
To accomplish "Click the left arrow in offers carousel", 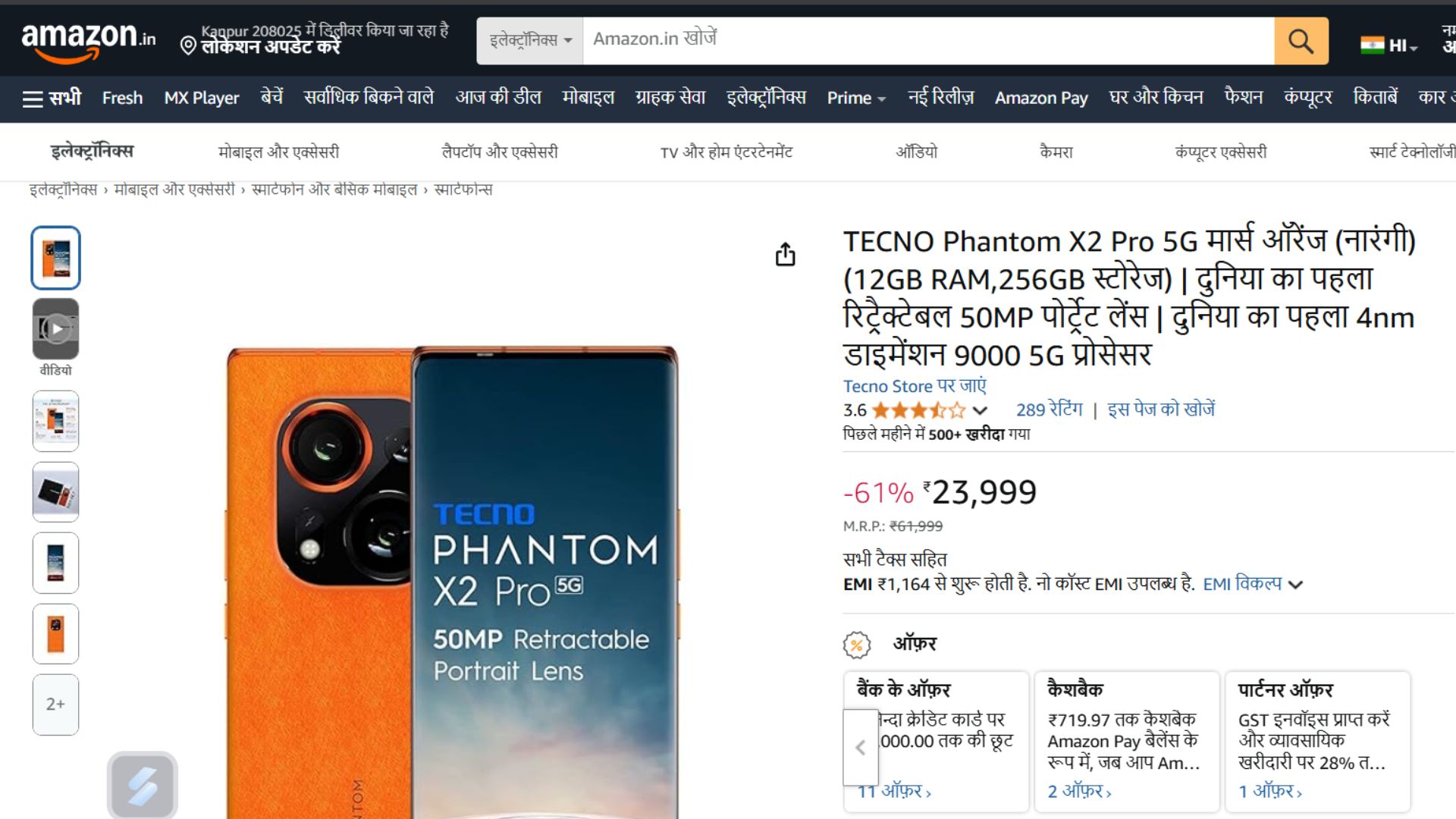I will tap(861, 748).
